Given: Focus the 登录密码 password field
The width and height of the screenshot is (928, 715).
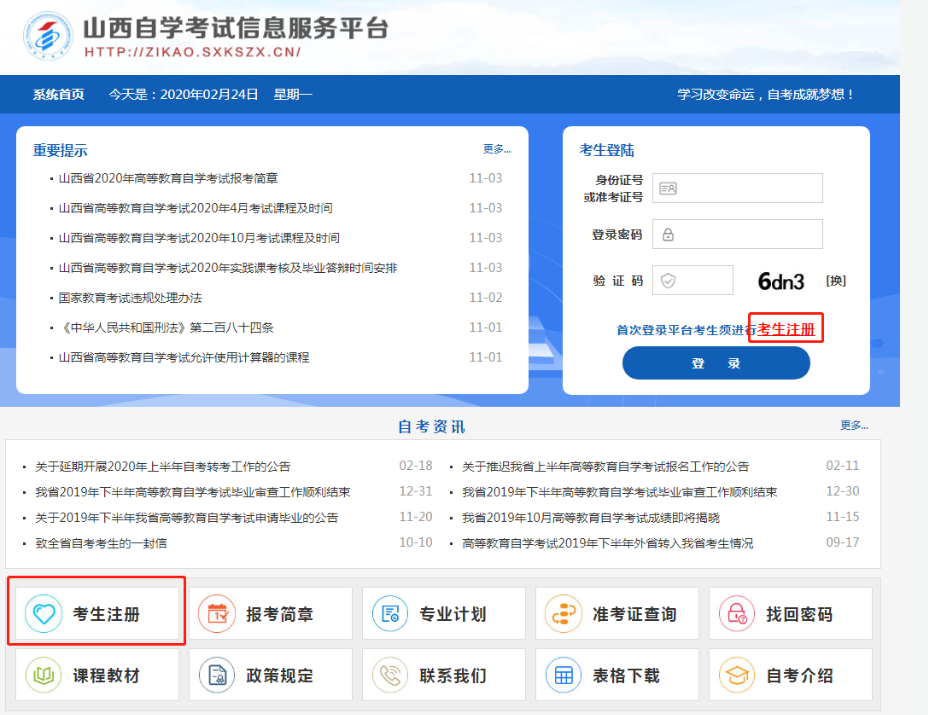Looking at the screenshot, I should click(737, 234).
